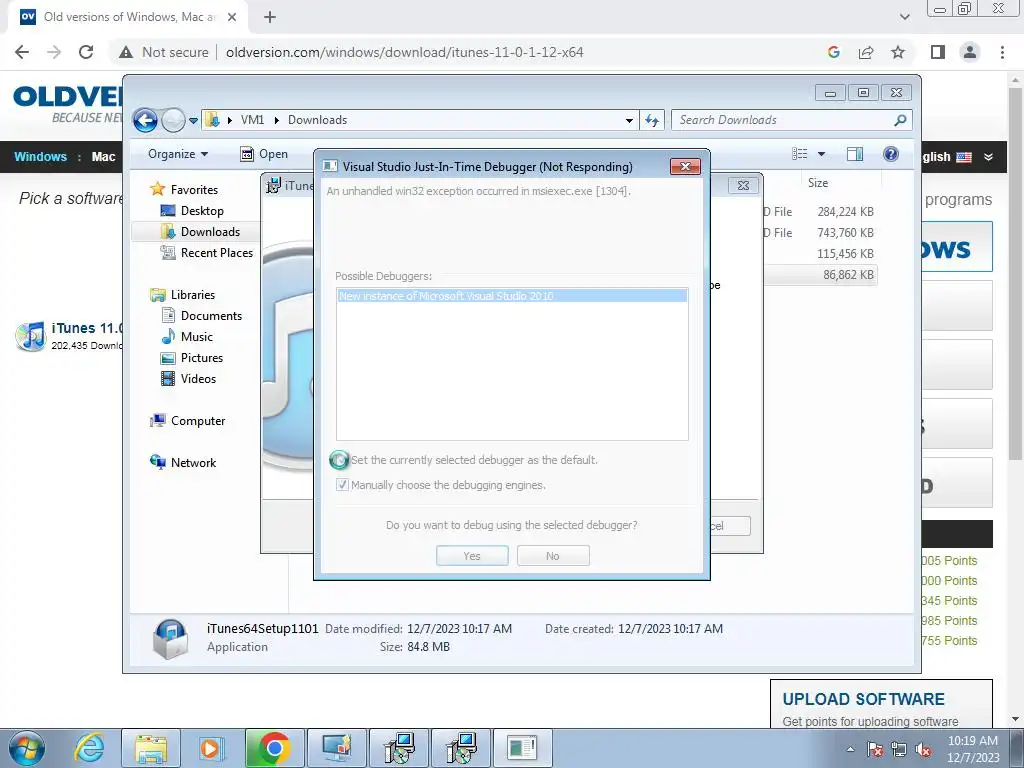Click the search magnifier in Explorer

[900, 120]
